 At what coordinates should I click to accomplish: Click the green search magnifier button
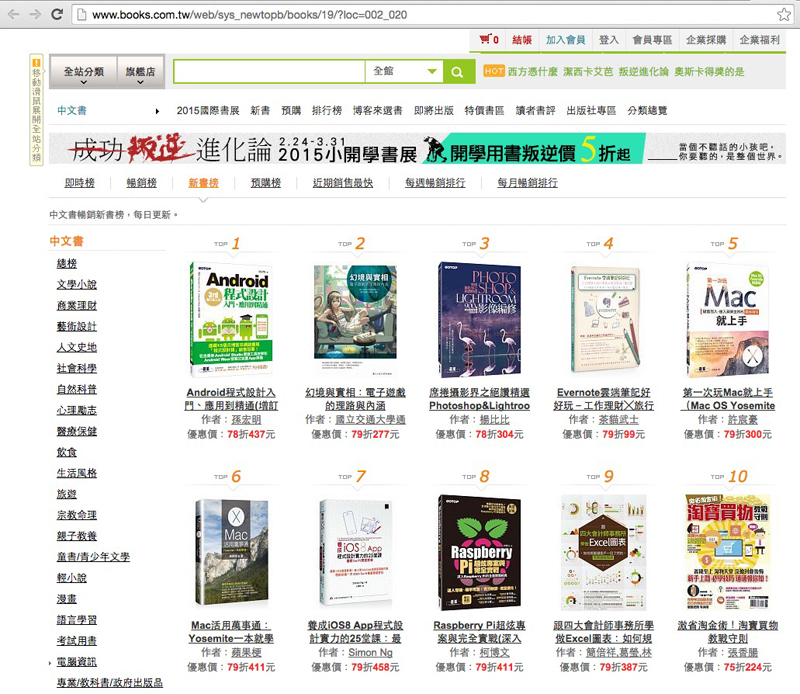pyautogui.click(x=457, y=72)
